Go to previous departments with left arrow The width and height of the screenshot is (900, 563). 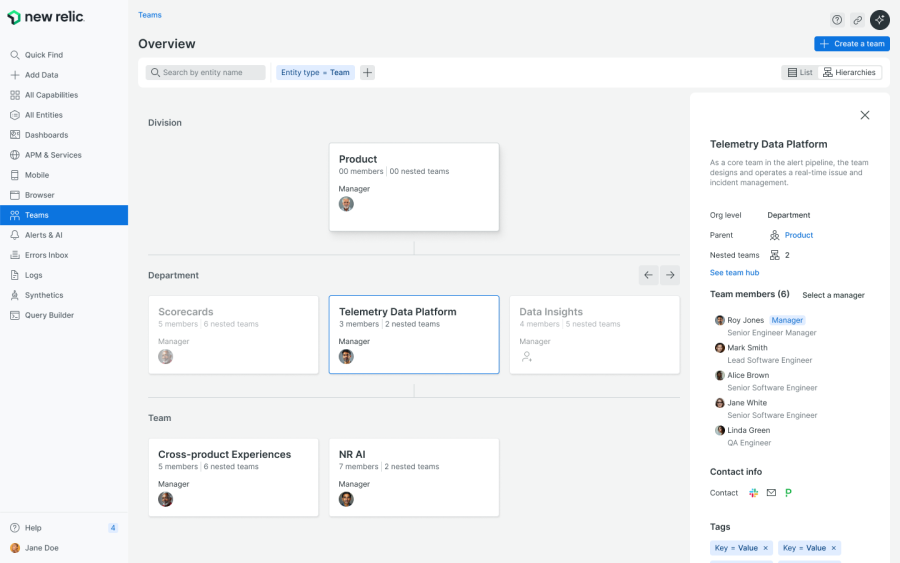coord(649,275)
